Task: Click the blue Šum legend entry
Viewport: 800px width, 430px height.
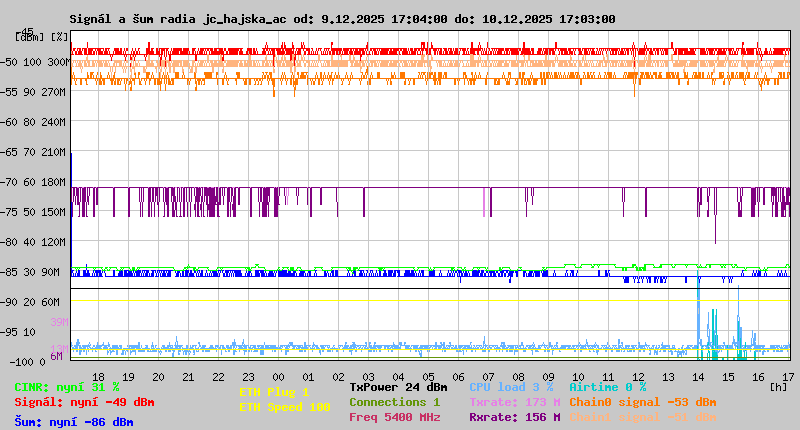Action: click(x=74, y=422)
